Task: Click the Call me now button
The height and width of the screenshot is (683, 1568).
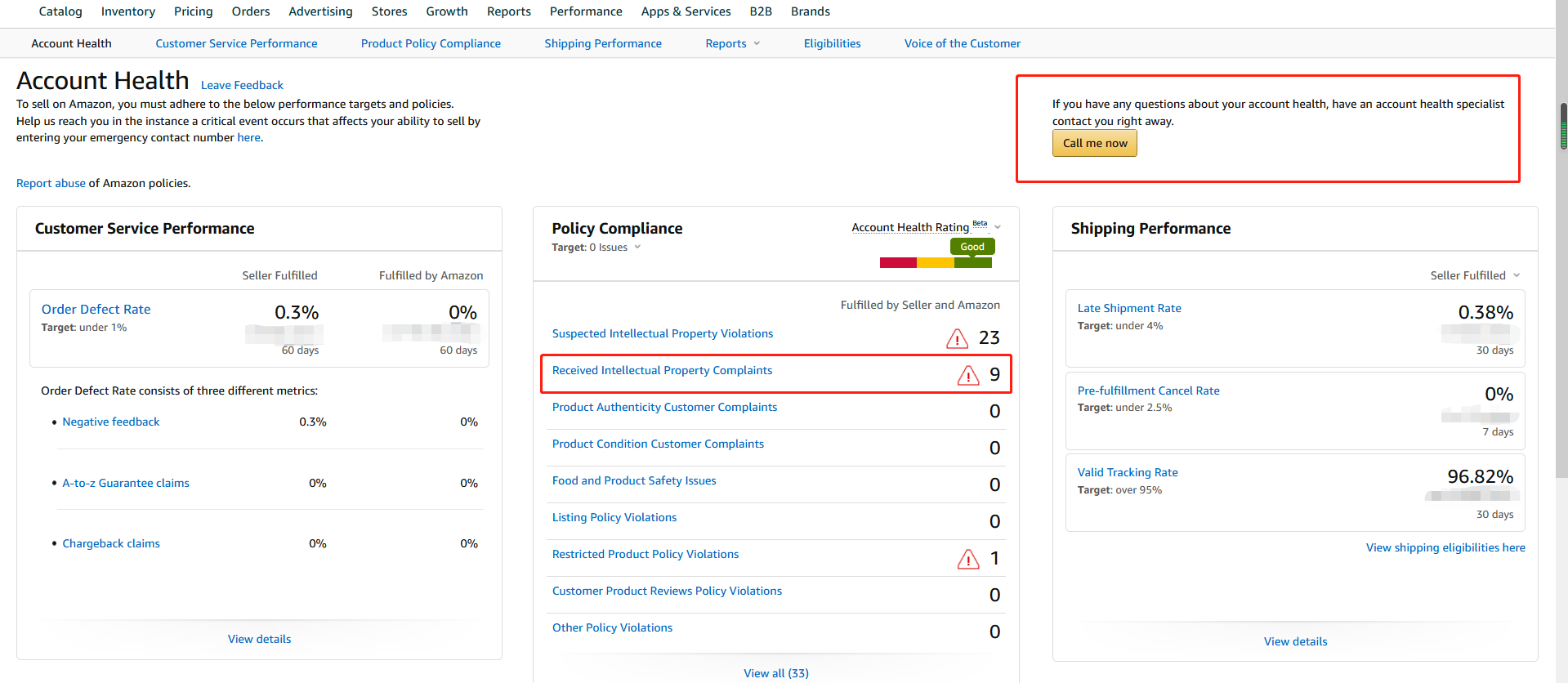Action: 1095,143
